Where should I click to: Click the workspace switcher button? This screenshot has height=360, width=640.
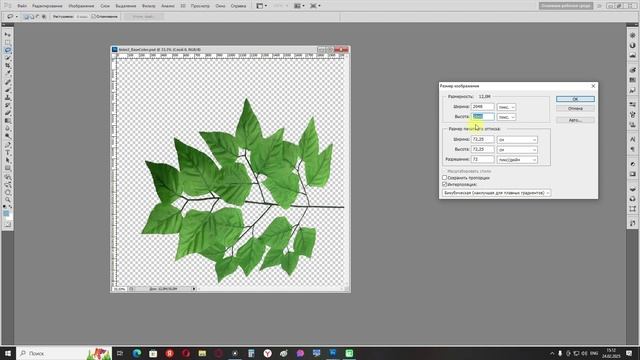click(x=566, y=6)
